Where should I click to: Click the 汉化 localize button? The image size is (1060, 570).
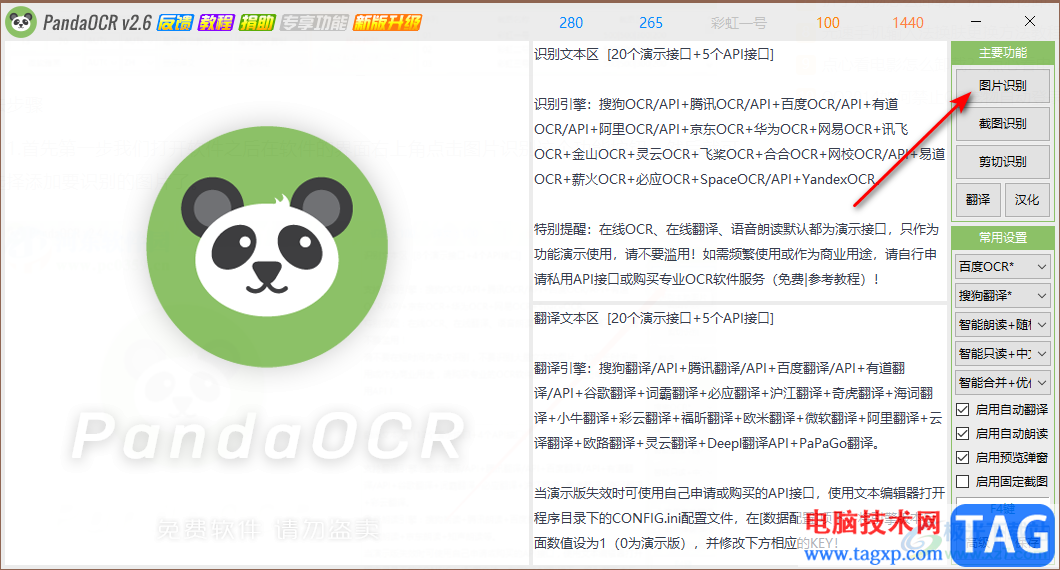pyautogui.click(x=1027, y=199)
